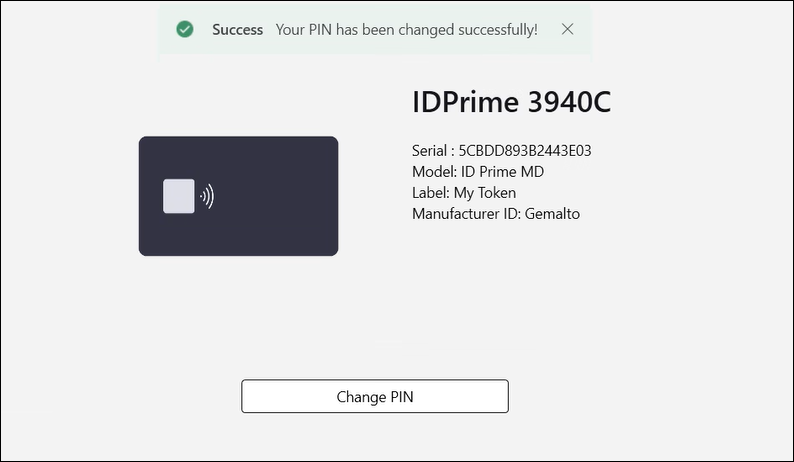Click the IDPrime 3940C heading
Screen dimensions: 794x462
[x=511, y=102]
